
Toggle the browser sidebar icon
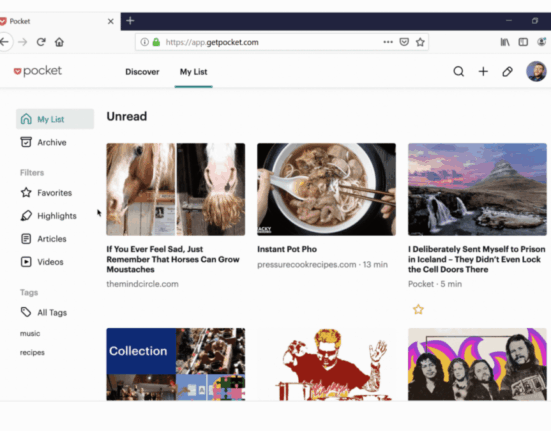click(523, 42)
